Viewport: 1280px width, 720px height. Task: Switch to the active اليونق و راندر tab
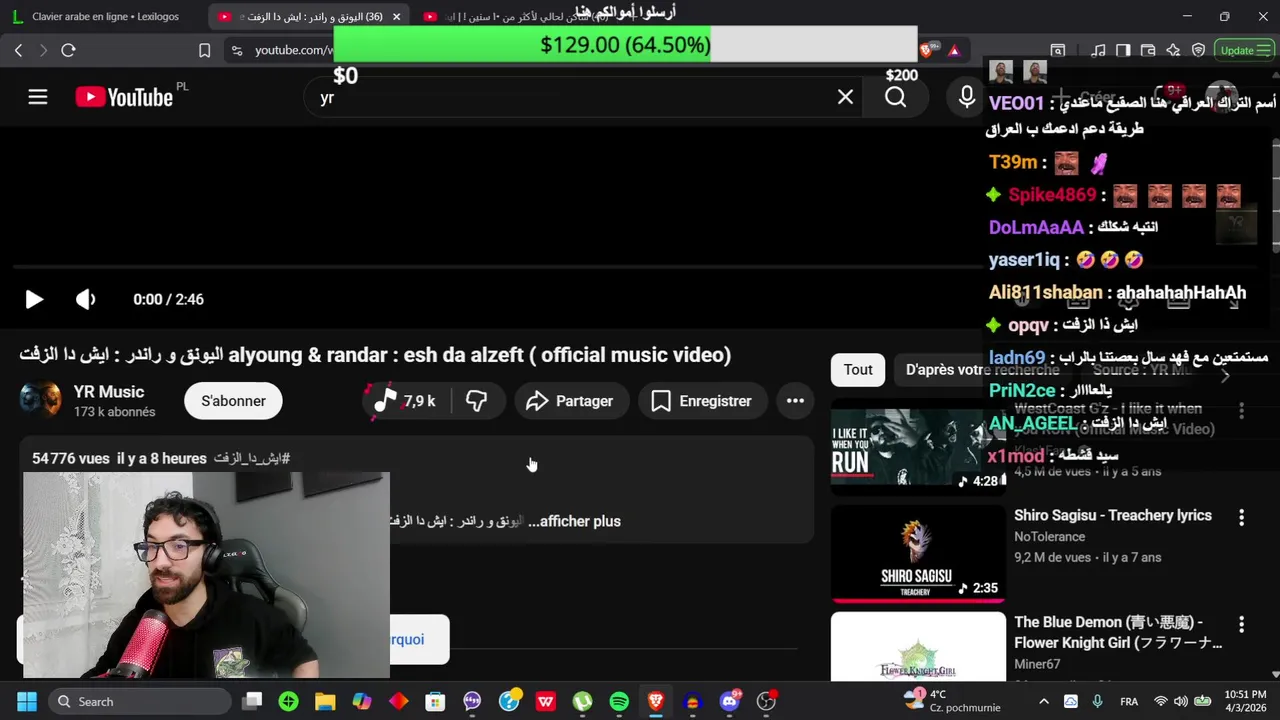(310, 17)
